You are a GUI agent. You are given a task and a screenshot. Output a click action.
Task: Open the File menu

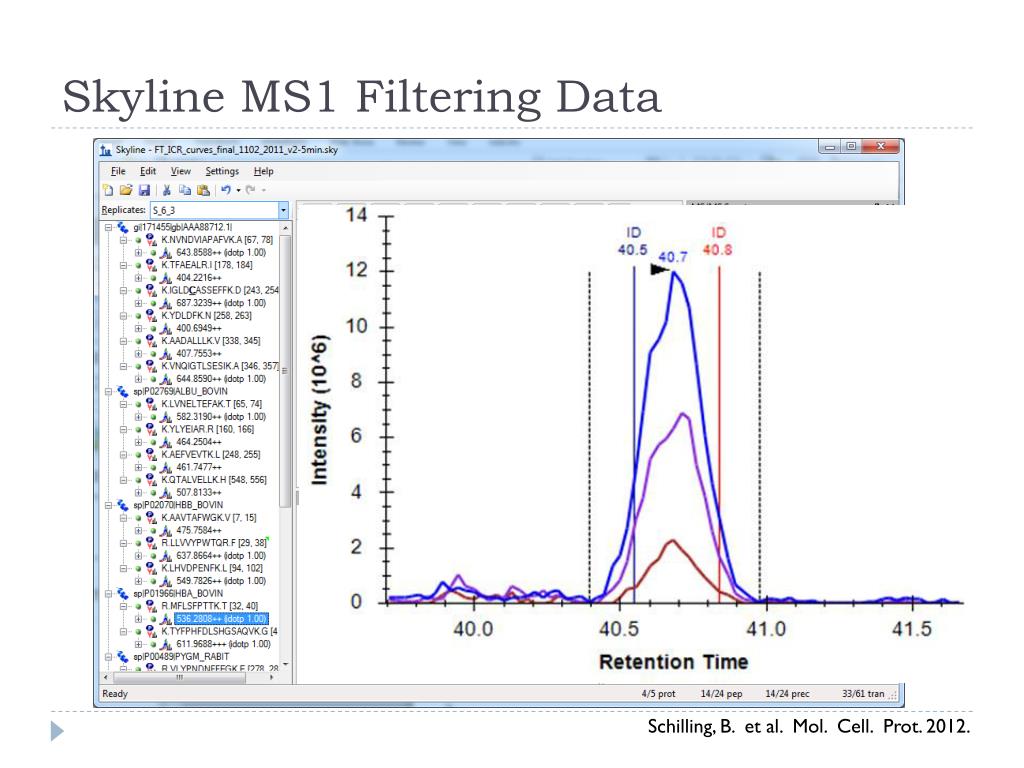(118, 171)
